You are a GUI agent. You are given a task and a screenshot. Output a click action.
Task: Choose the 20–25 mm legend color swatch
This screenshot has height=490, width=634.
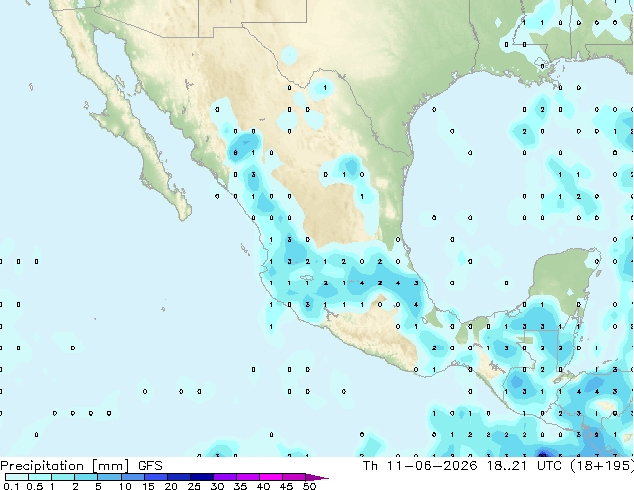178,477
